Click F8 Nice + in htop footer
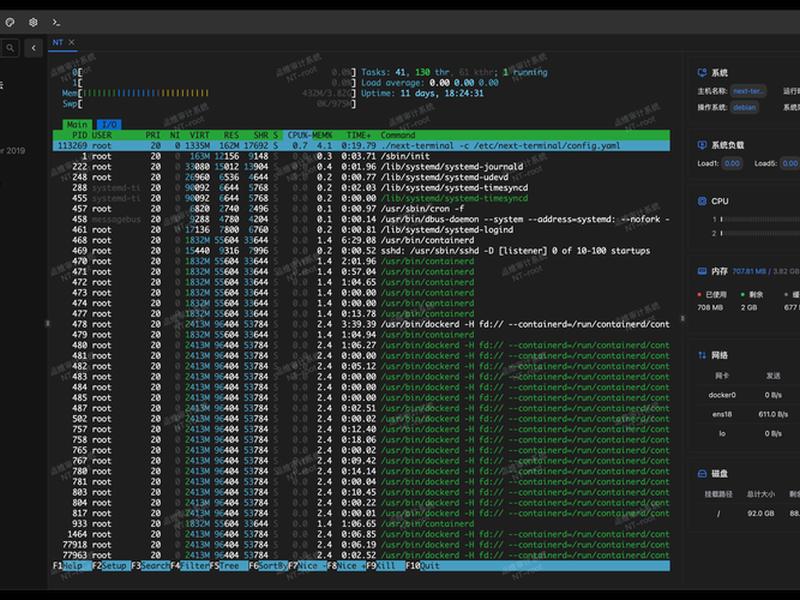 click(x=347, y=566)
